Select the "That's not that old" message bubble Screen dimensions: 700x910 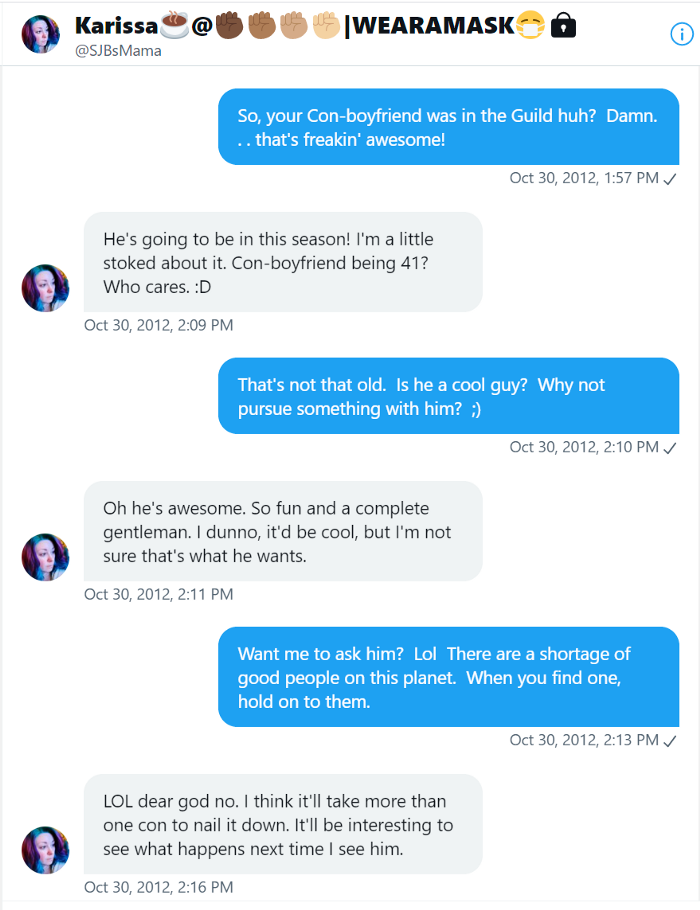[x=448, y=396]
